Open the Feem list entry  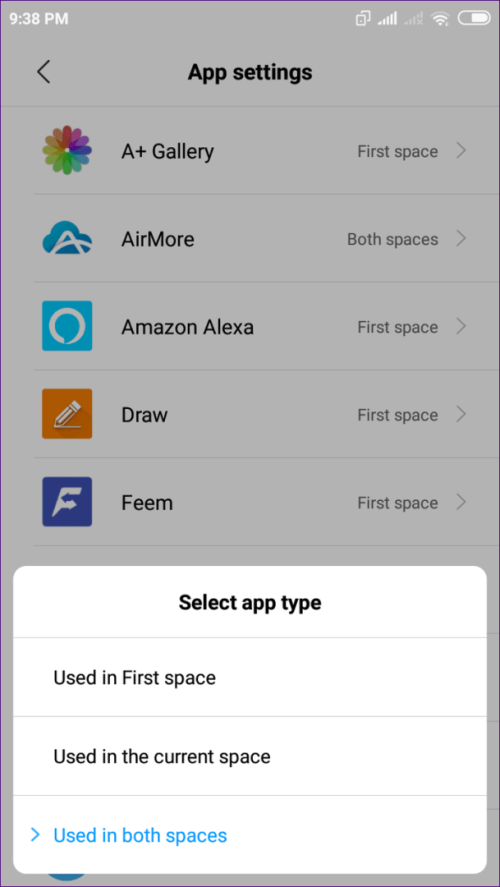coord(250,502)
